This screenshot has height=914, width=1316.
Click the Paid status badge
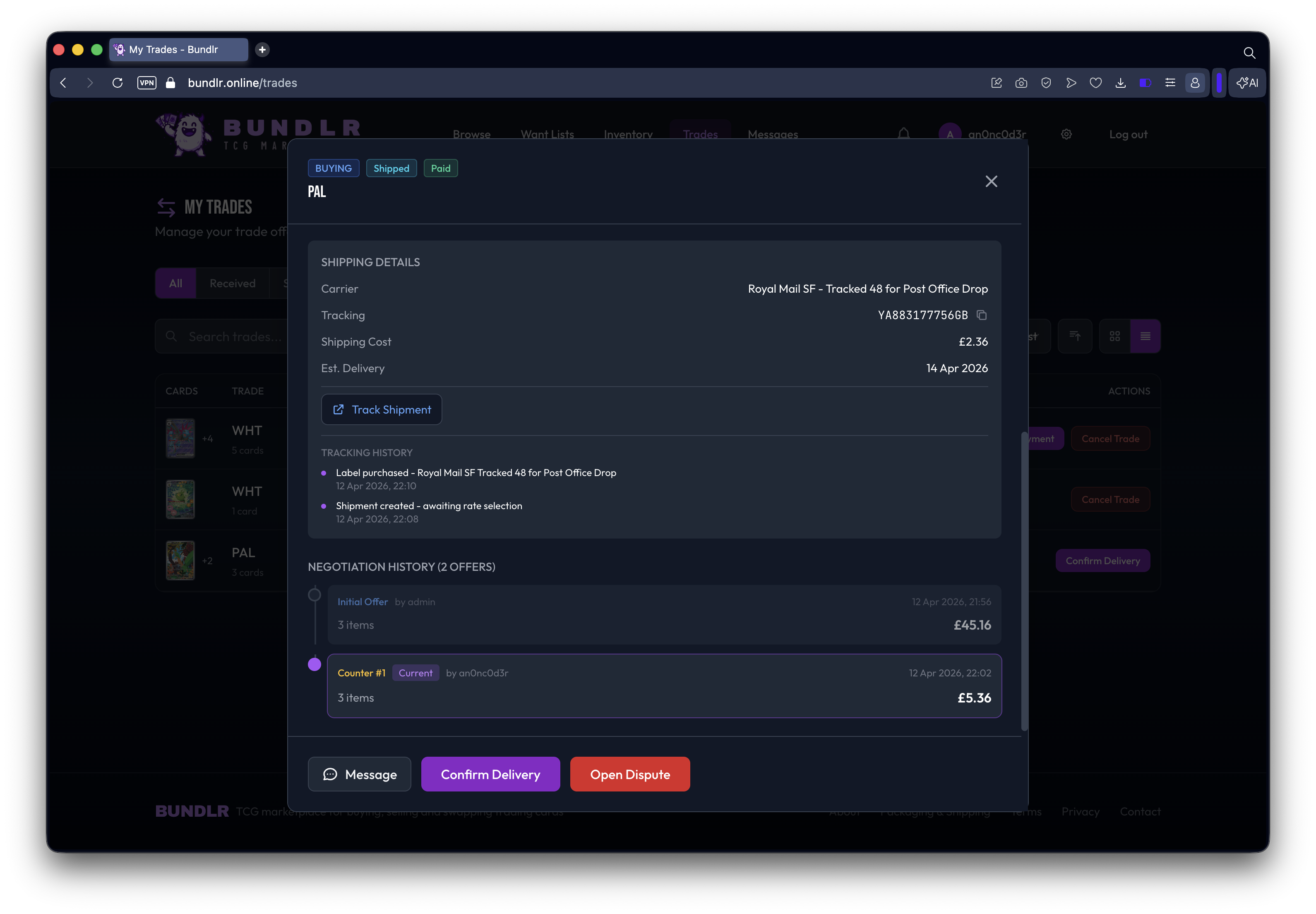pos(440,168)
